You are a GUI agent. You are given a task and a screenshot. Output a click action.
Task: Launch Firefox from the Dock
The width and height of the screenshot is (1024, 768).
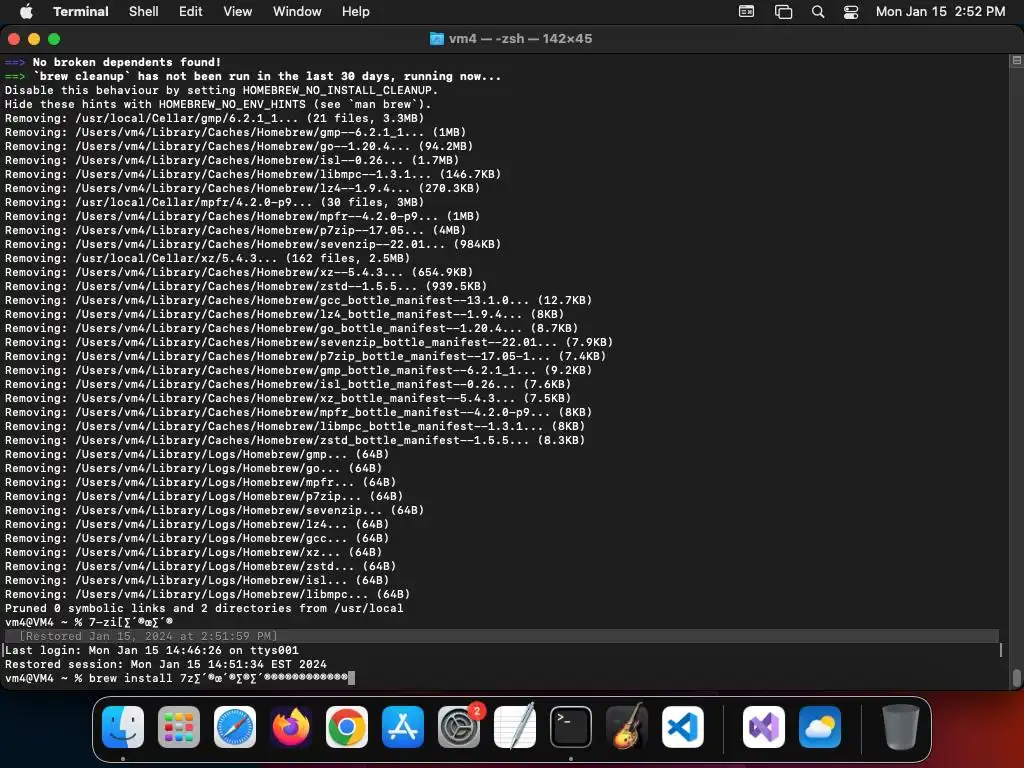point(291,727)
